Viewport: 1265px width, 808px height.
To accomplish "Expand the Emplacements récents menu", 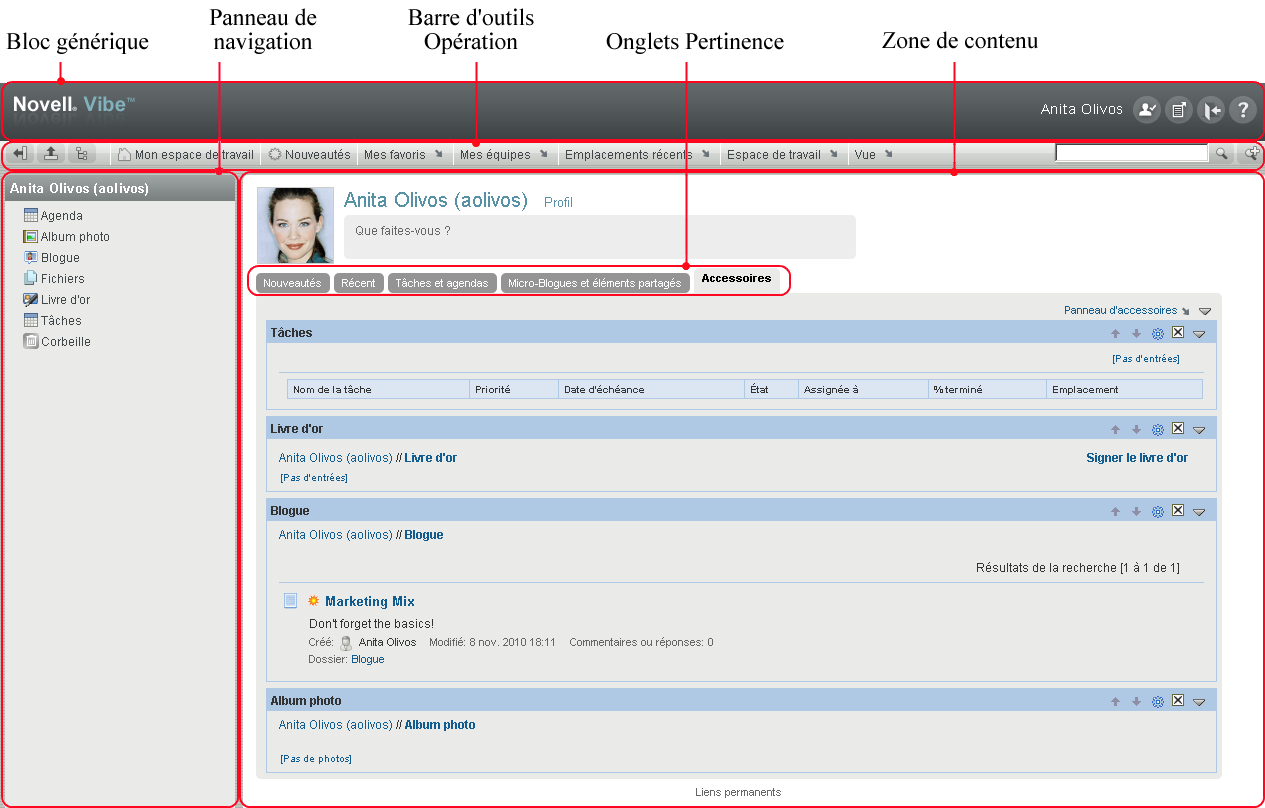I will coord(637,155).
